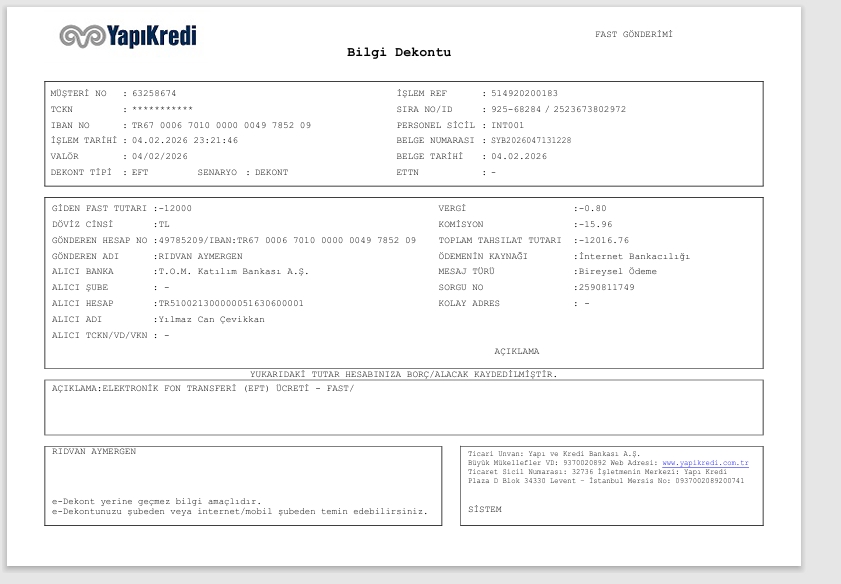Click the DÖVİZ CİNSİ value TL
Screen dimensions: 841x584
tap(164, 224)
